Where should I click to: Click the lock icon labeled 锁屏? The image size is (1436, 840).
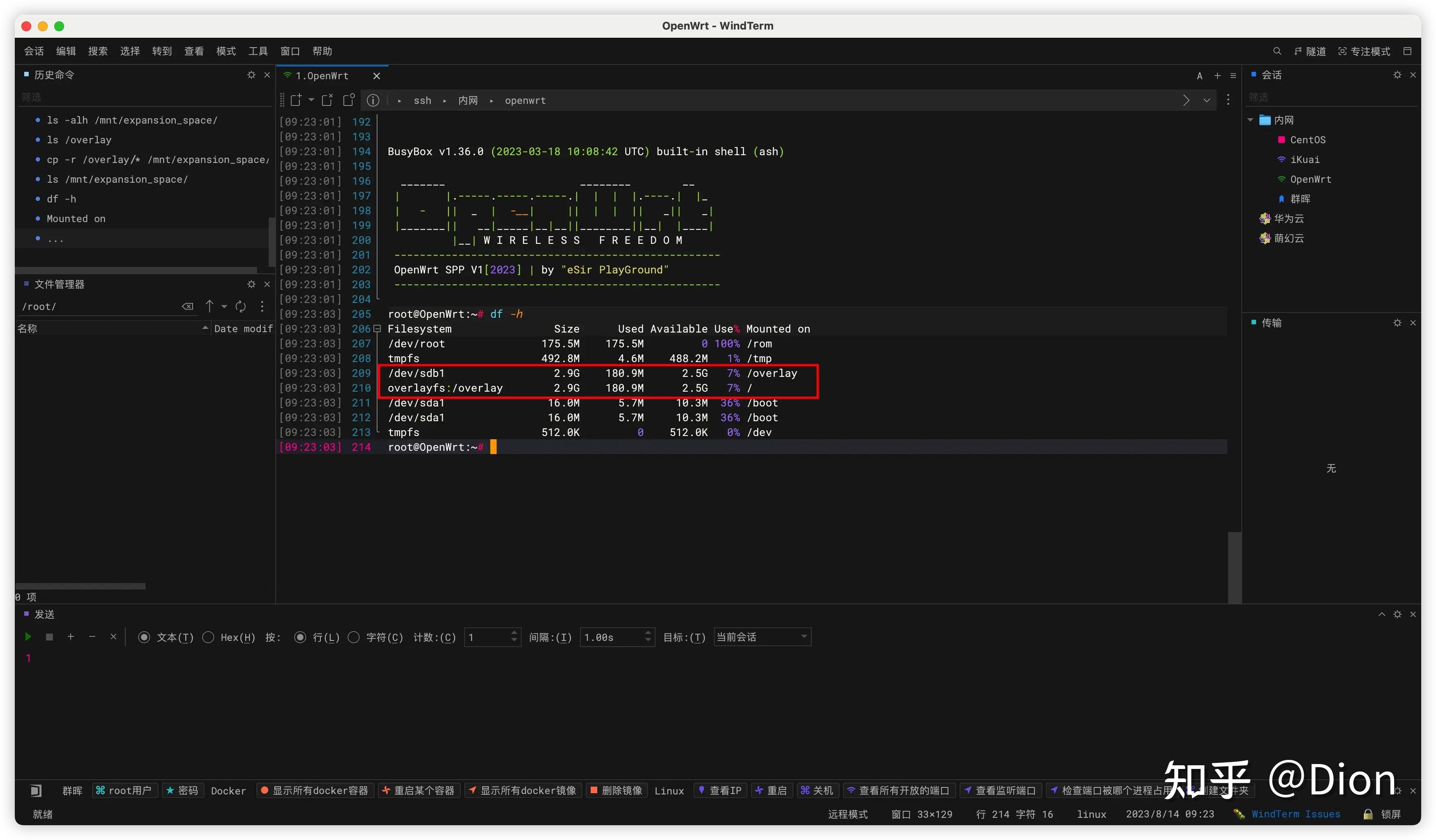[1368, 814]
